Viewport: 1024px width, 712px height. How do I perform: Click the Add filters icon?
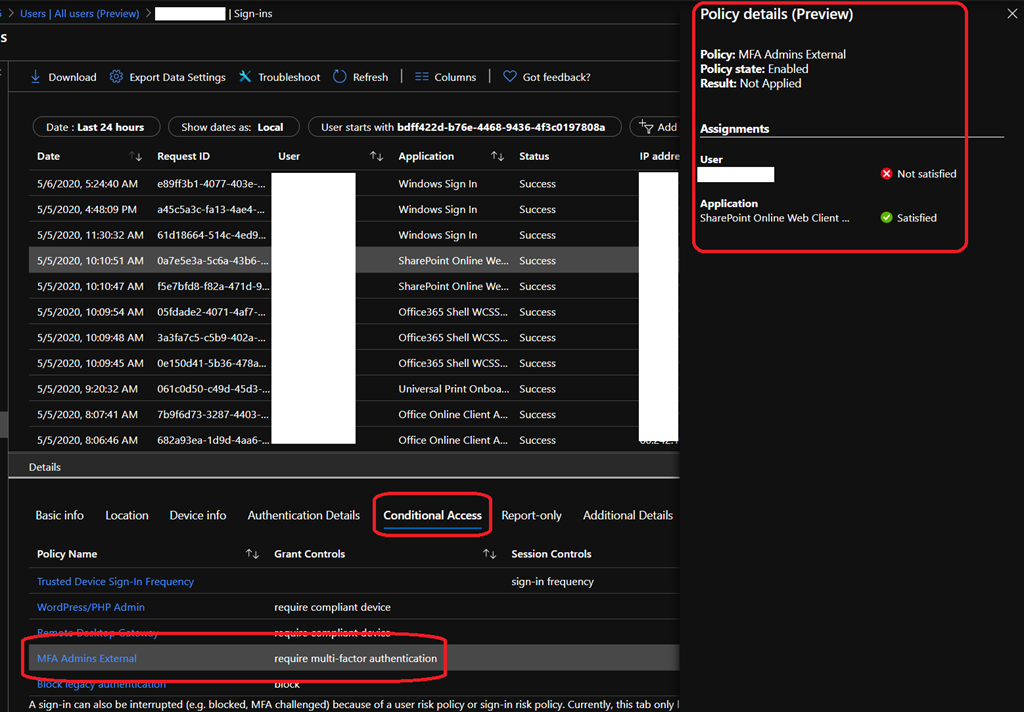click(x=646, y=127)
